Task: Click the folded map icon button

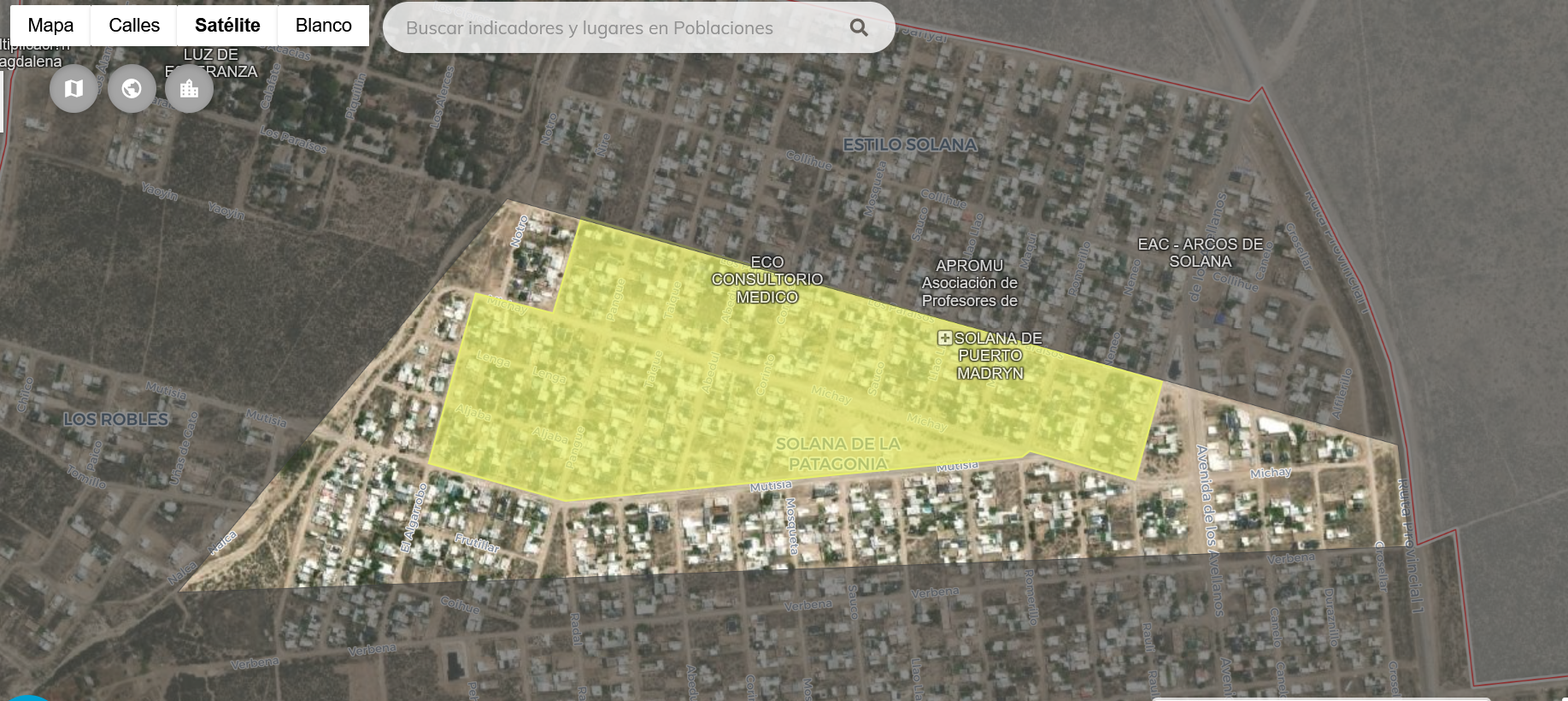Action: [x=73, y=88]
